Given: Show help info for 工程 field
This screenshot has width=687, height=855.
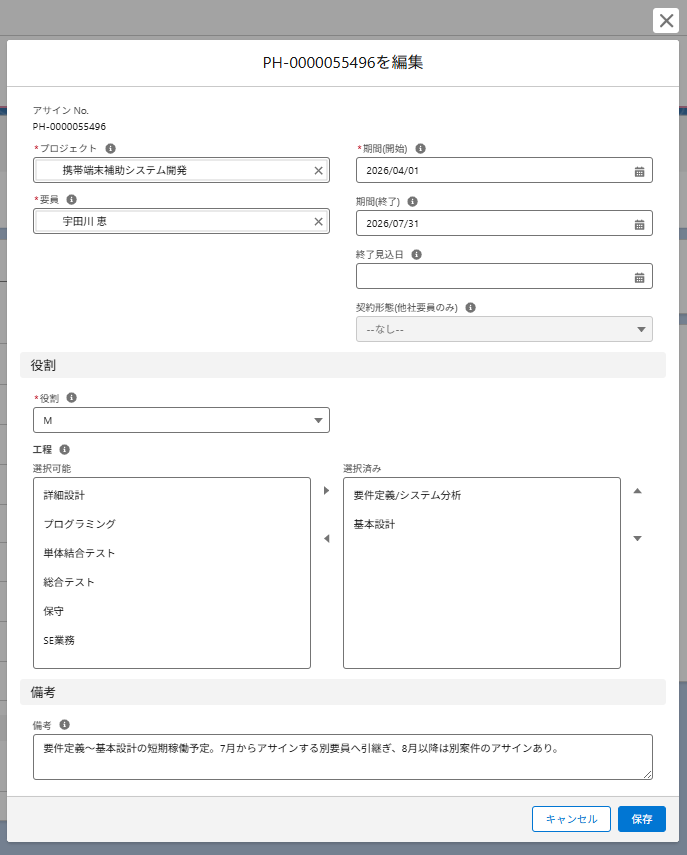Looking at the screenshot, I should tap(64, 450).
